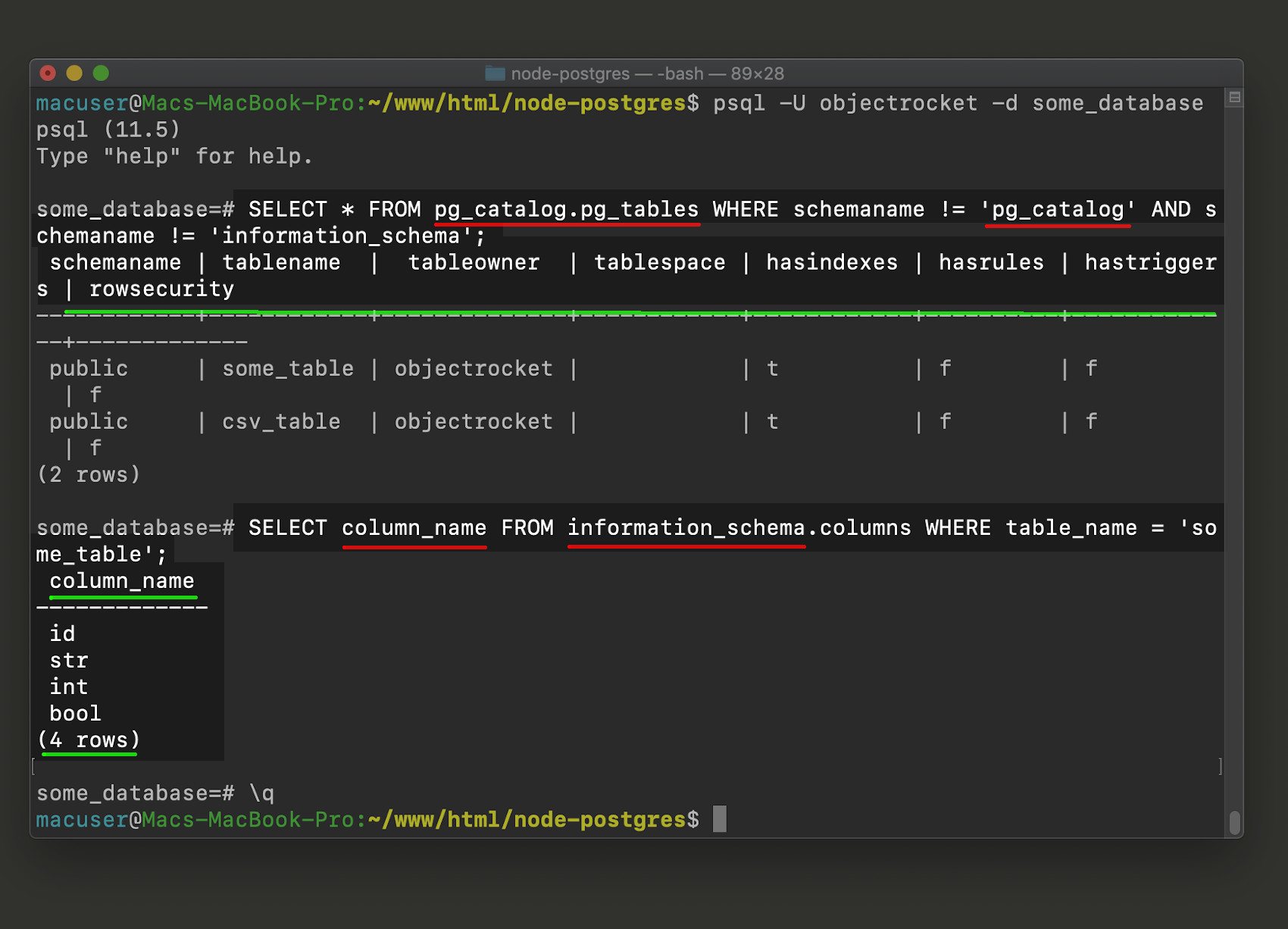This screenshot has width=1288, height=929.
Task: Click the 'information_schema.columns' text in query
Action: pos(739,528)
